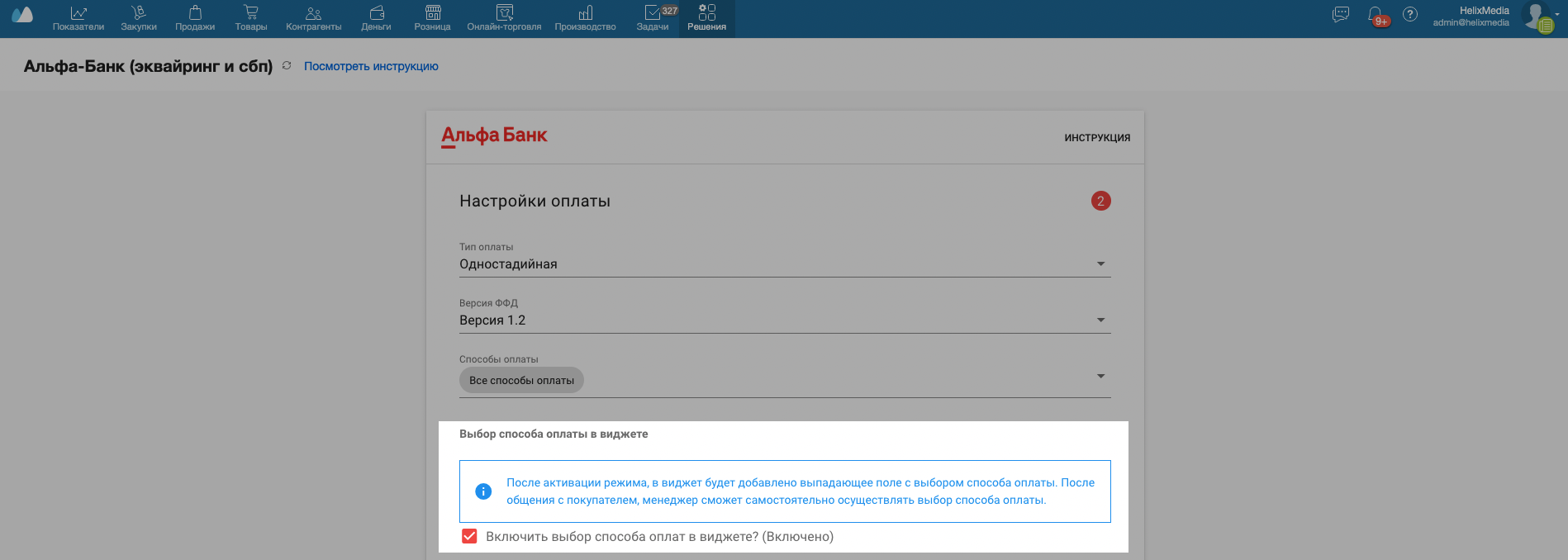Open the Продажи menu
Image resolution: width=1568 pixels, height=560 pixels.
(195, 19)
